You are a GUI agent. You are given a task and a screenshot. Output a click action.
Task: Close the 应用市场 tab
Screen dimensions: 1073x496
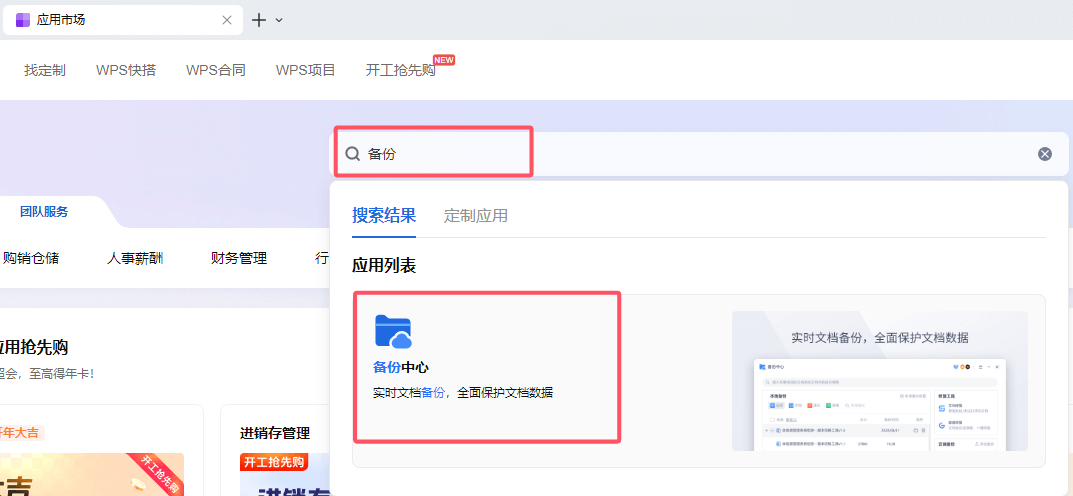pos(227,20)
